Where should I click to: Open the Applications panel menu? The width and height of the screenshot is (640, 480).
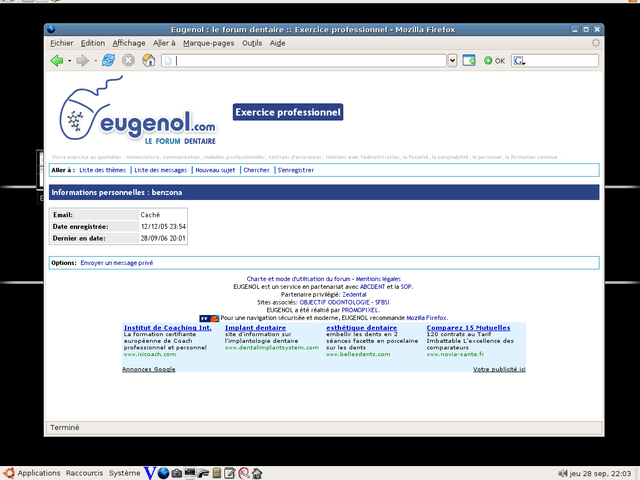point(39,473)
